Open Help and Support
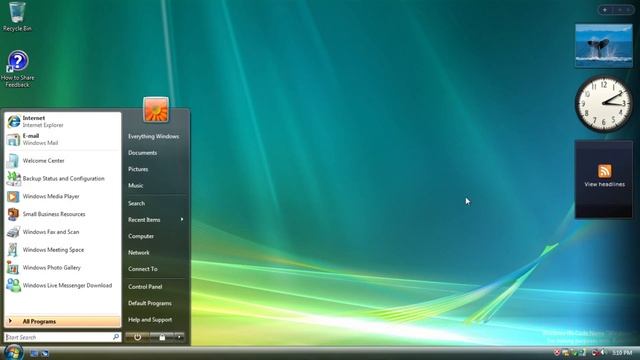 pos(150,320)
